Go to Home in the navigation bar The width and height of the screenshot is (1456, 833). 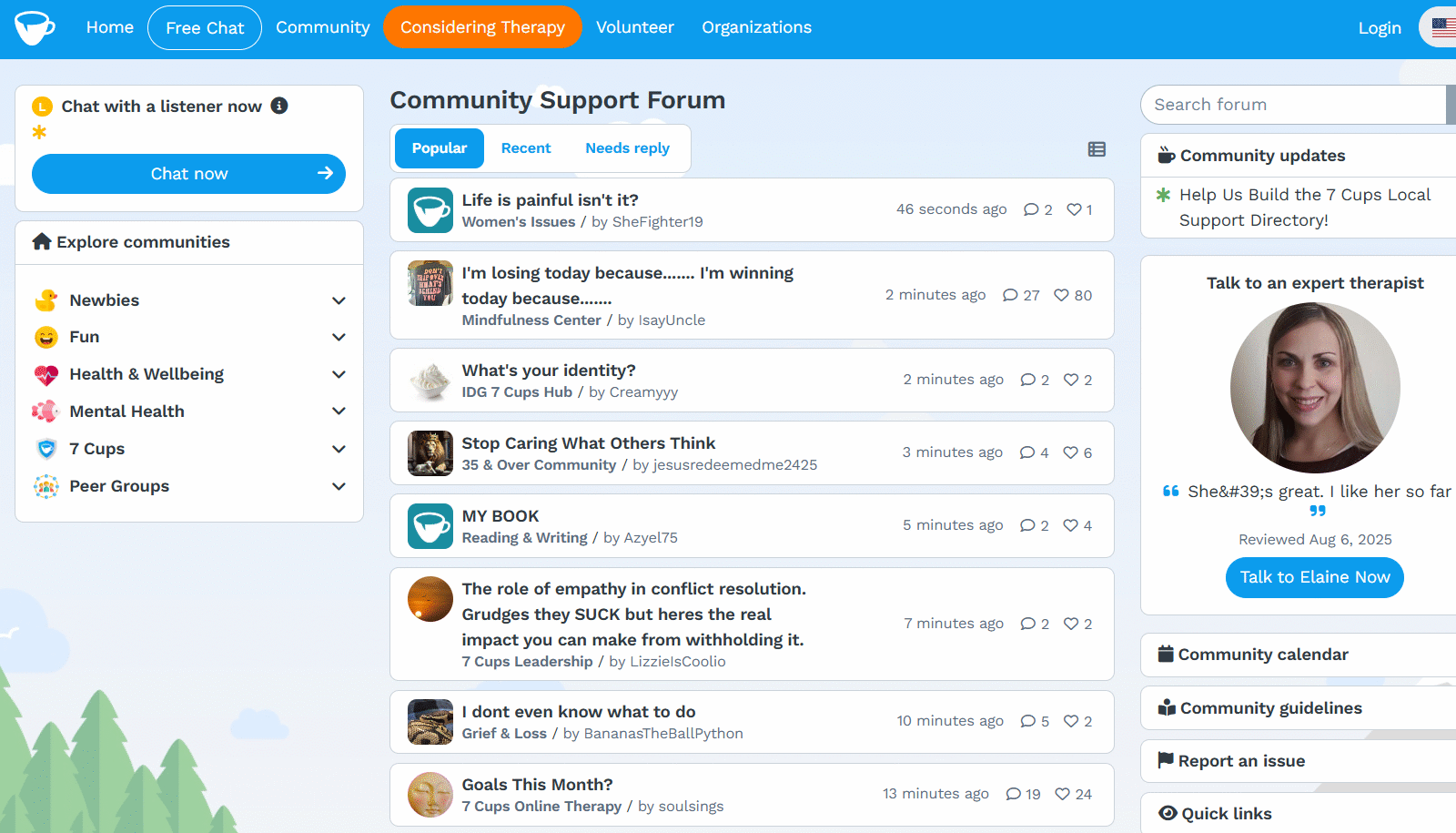(x=110, y=27)
